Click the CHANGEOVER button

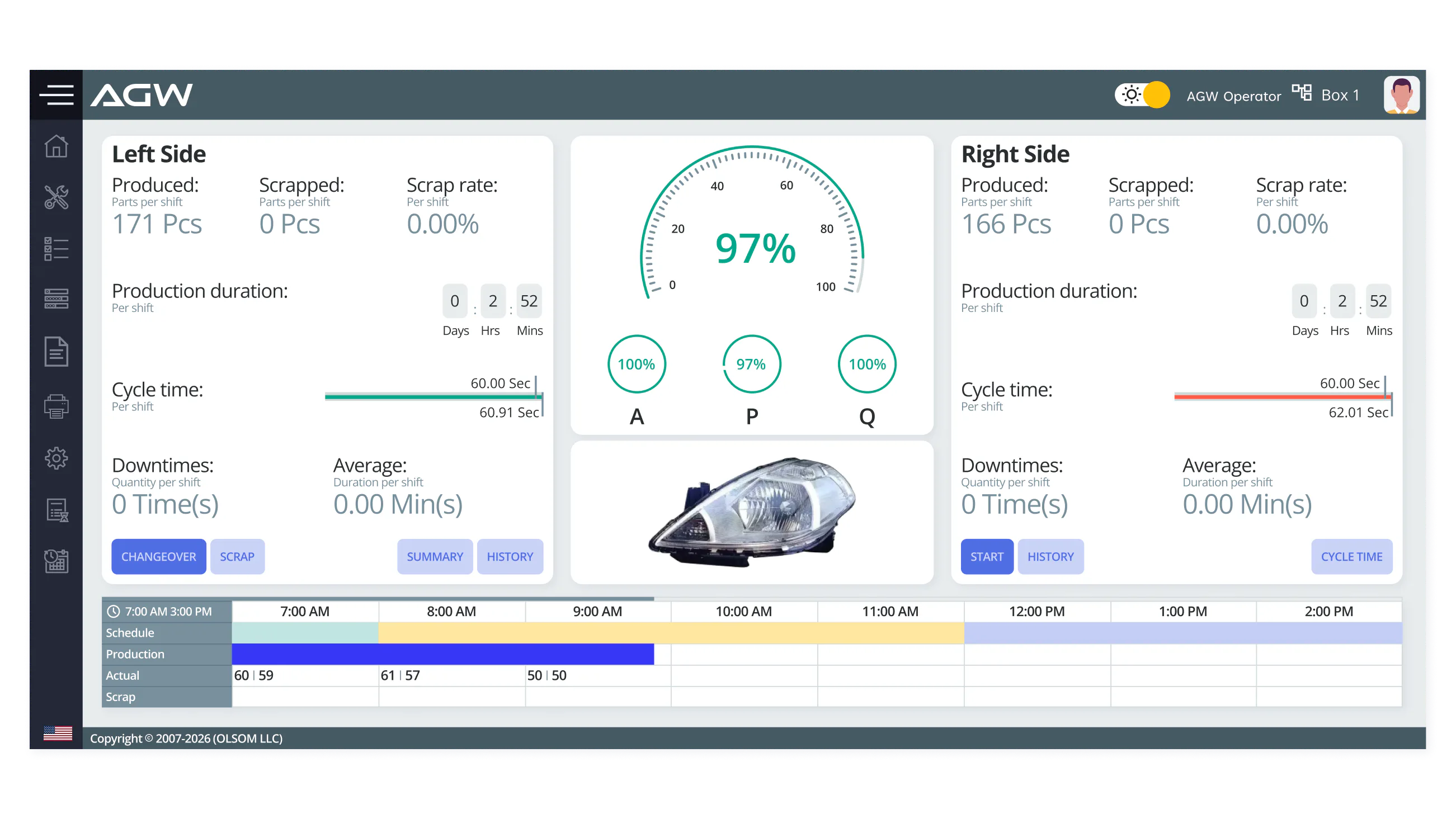(159, 557)
